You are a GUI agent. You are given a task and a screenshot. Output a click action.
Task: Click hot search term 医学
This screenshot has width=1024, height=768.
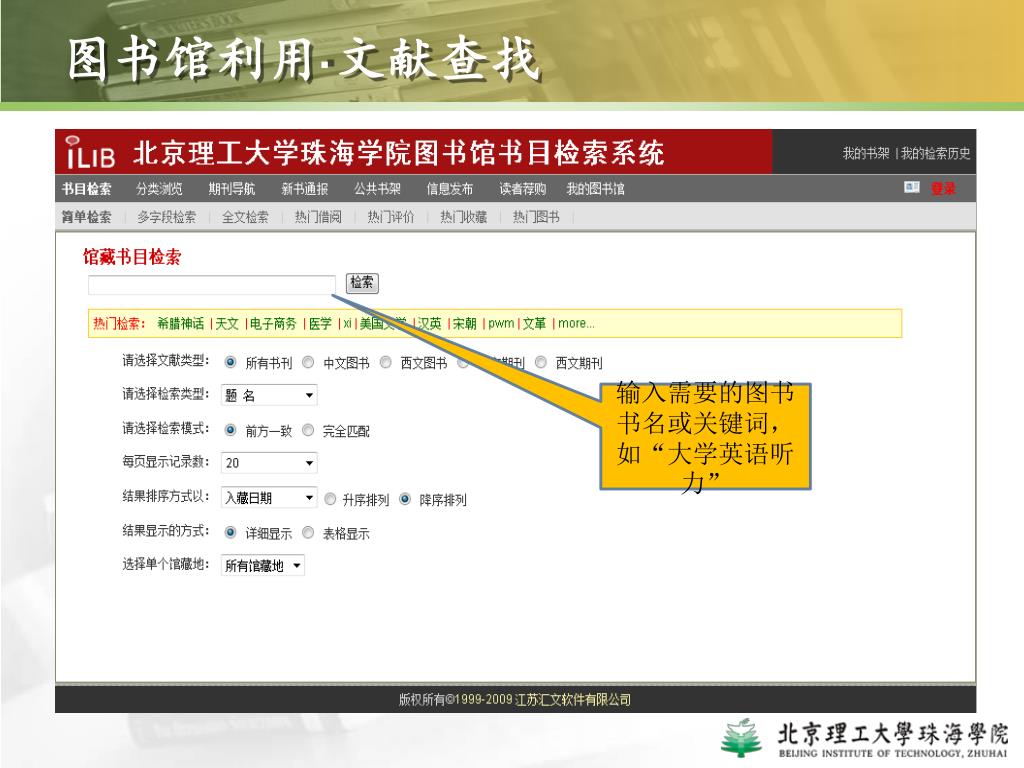click(x=320, y=323)
